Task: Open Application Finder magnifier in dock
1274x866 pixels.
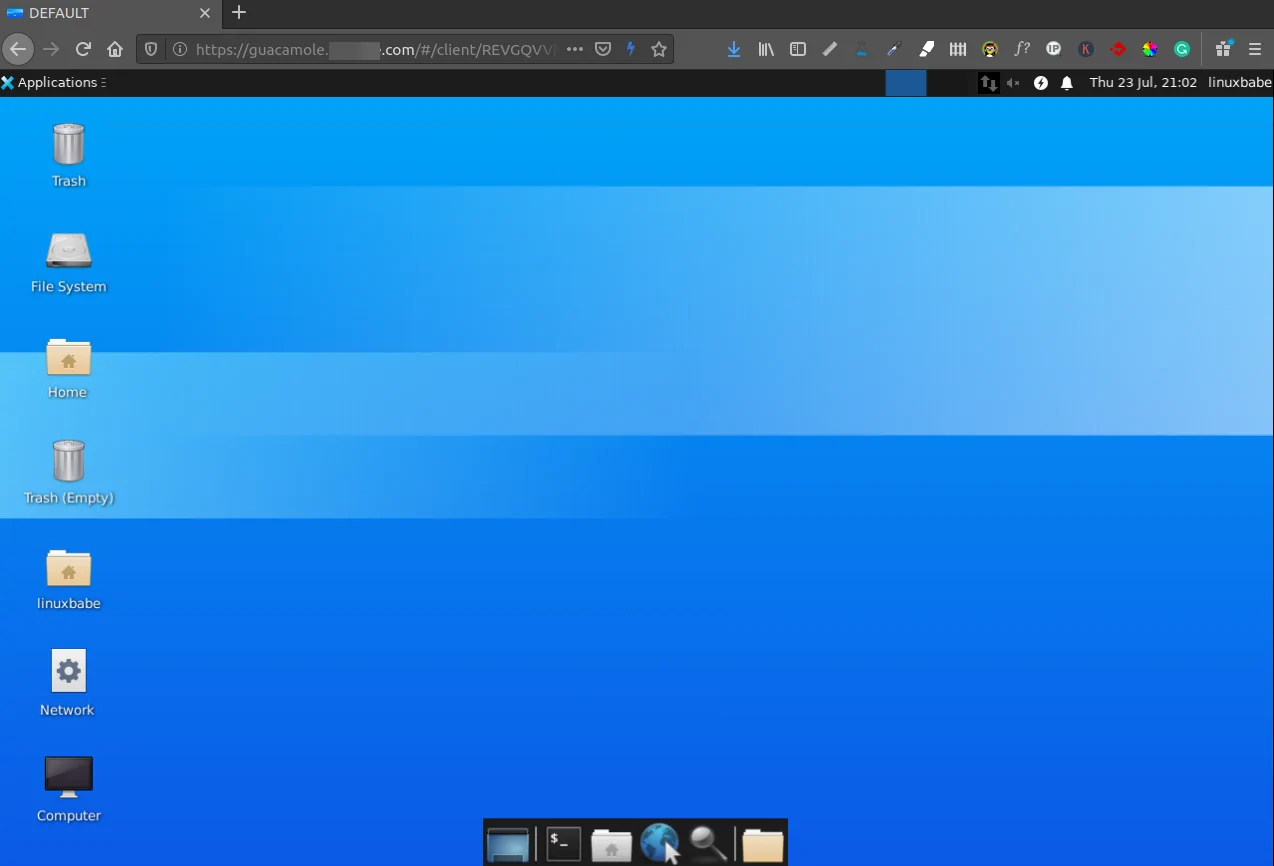Action: 708,843
